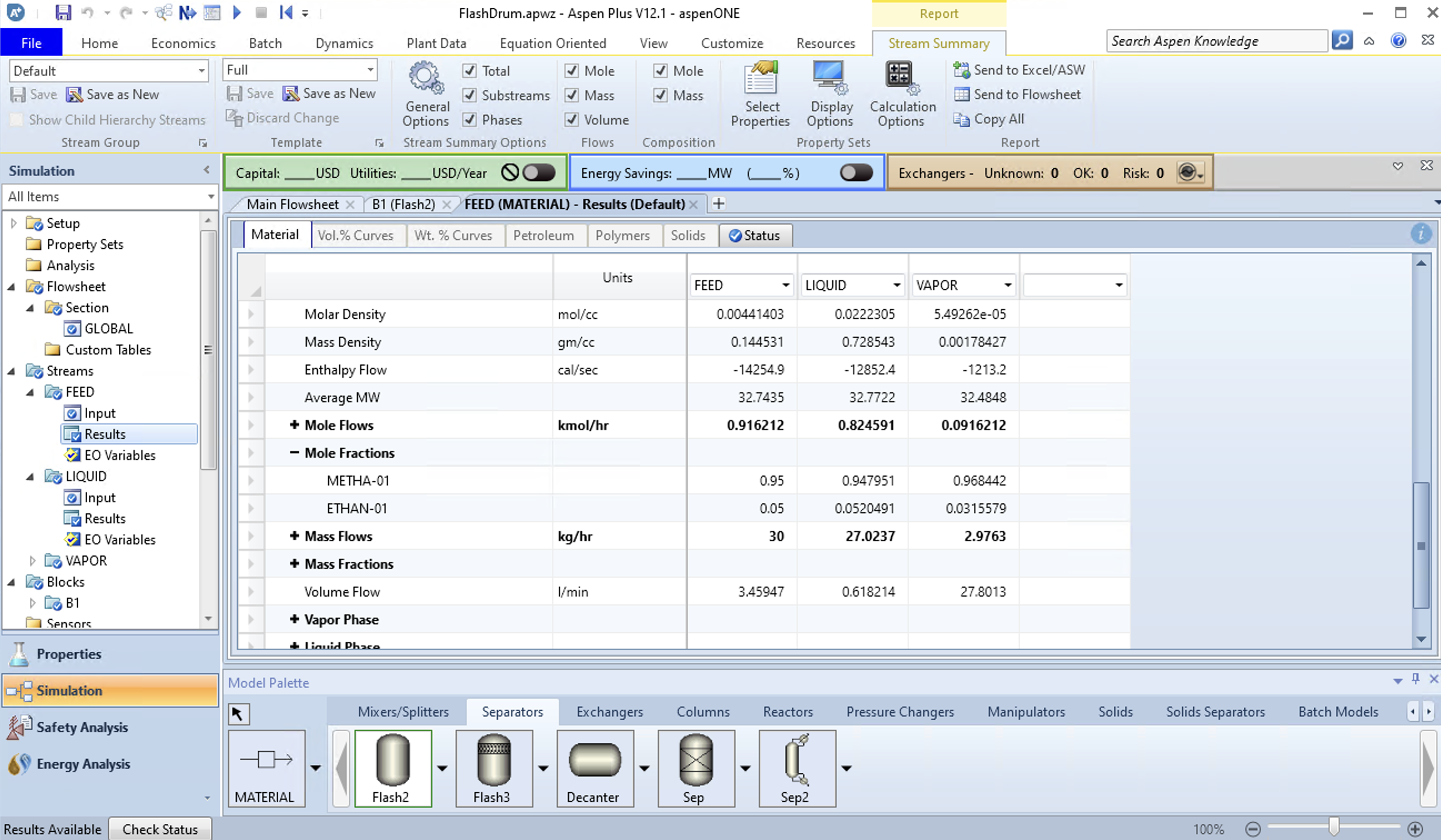
Task: Open the LIQUID stream column dropdown
Action: pos(896,285)
